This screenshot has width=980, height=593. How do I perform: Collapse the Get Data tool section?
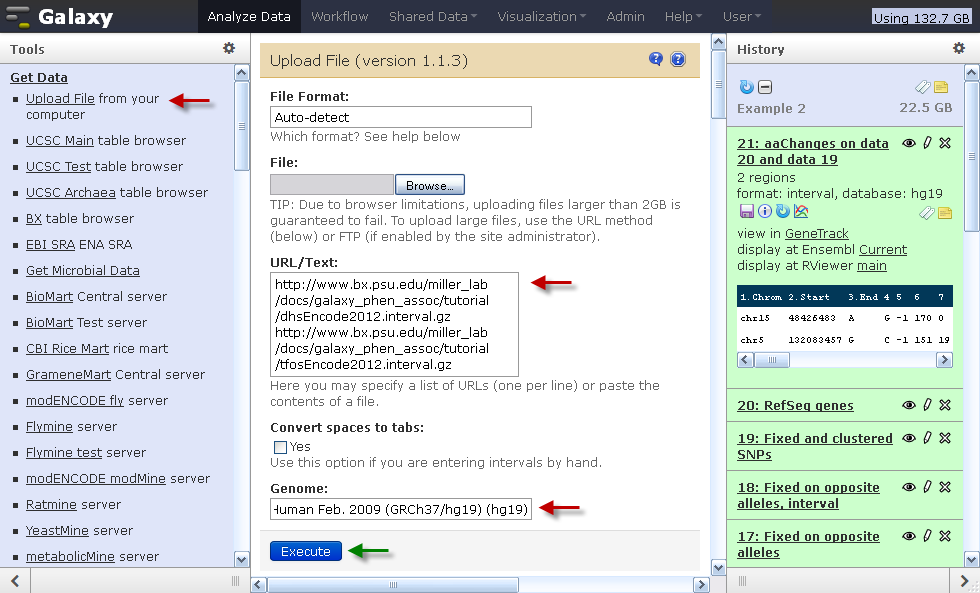39,77
